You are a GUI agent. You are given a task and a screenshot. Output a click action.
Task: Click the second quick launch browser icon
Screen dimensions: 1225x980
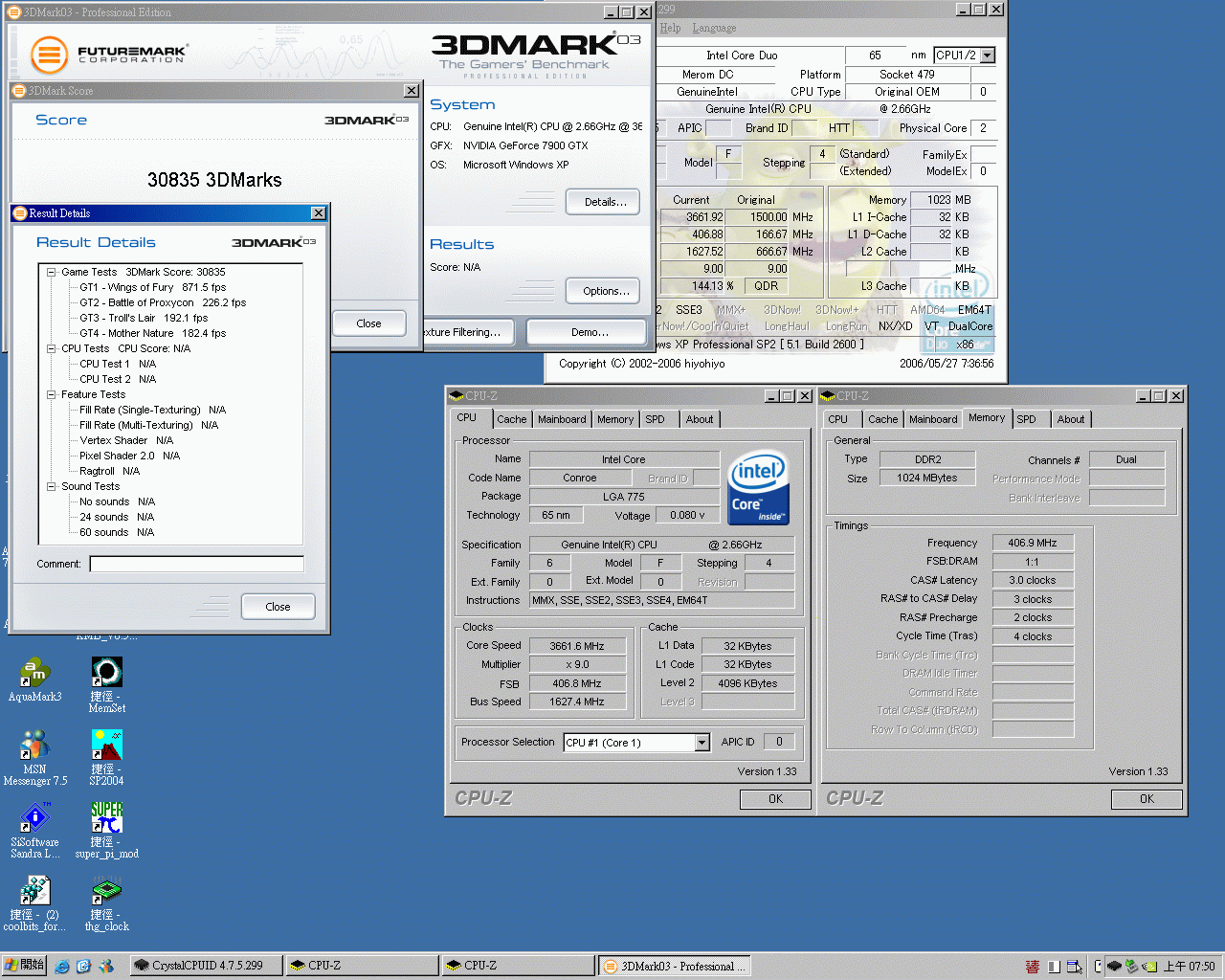[x=83, y=967]
